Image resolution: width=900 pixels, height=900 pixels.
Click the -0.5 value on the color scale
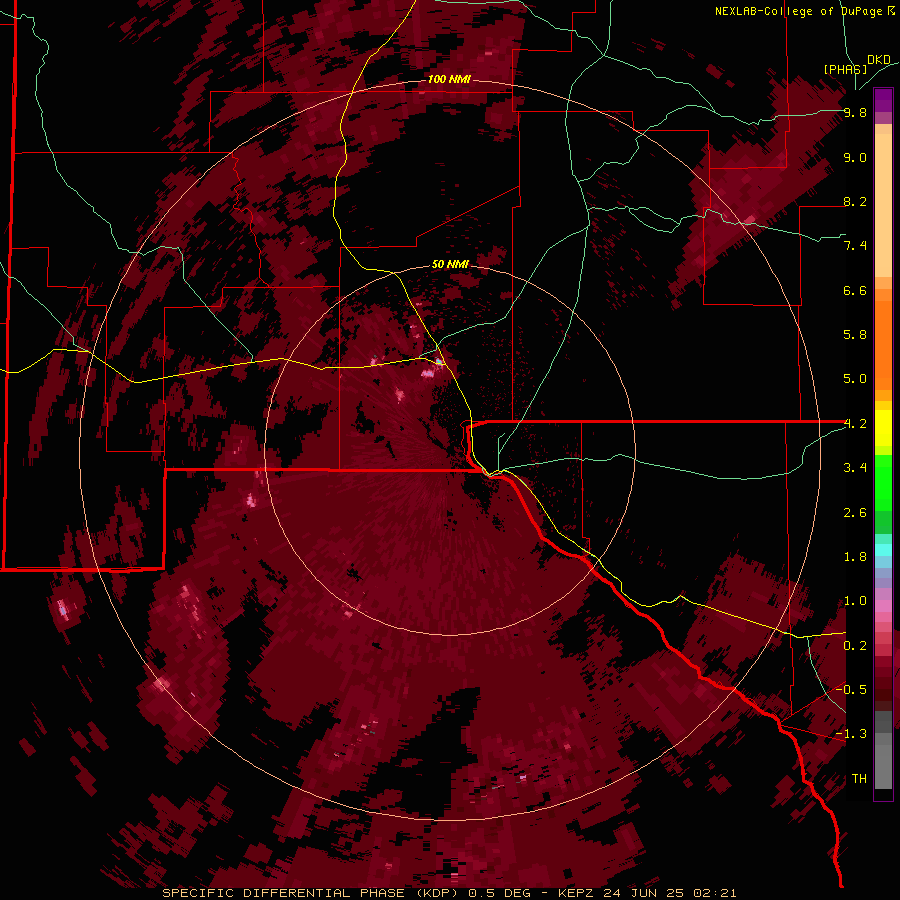851,689
